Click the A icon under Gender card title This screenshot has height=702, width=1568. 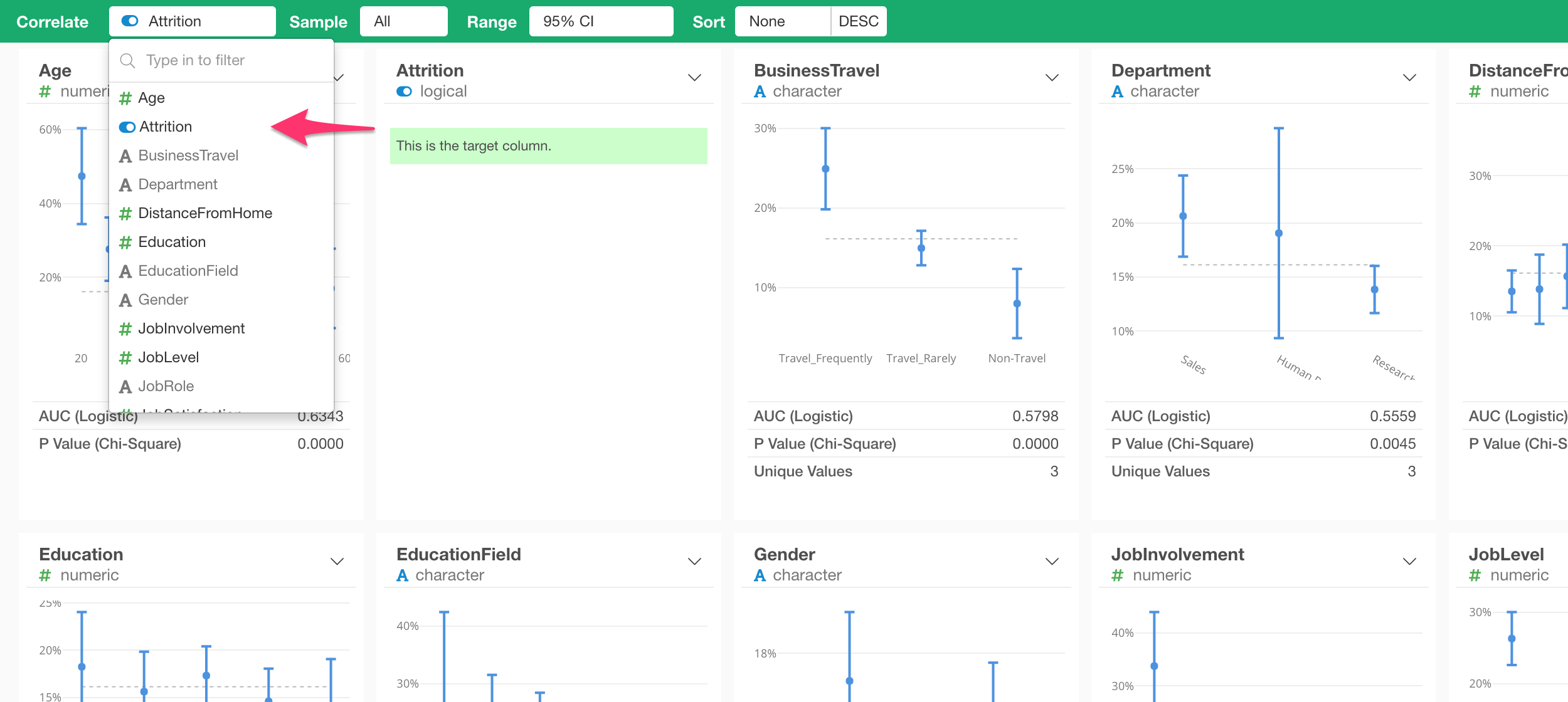(x=760, y=575)
